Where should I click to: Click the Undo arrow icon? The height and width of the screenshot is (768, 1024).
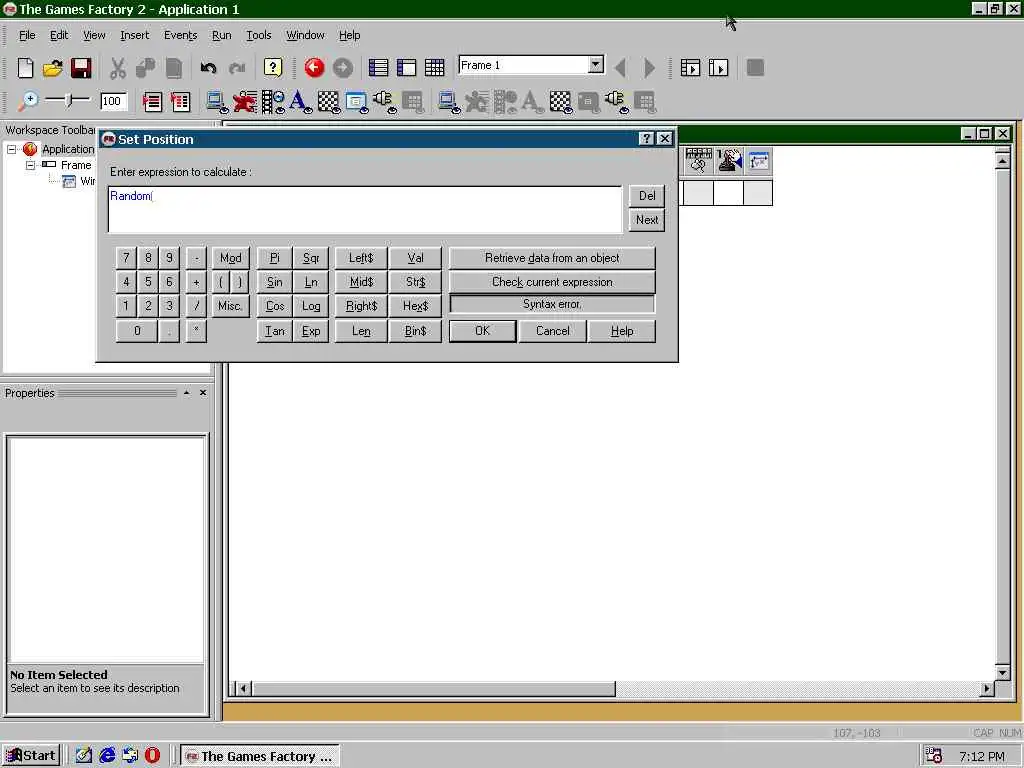click(208, 67)
